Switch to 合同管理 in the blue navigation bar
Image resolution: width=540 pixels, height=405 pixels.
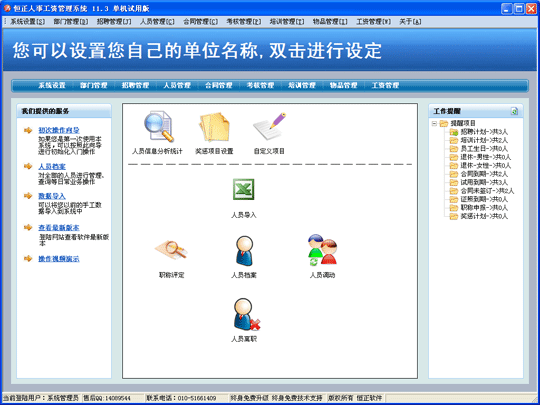[x=218, y=85]
